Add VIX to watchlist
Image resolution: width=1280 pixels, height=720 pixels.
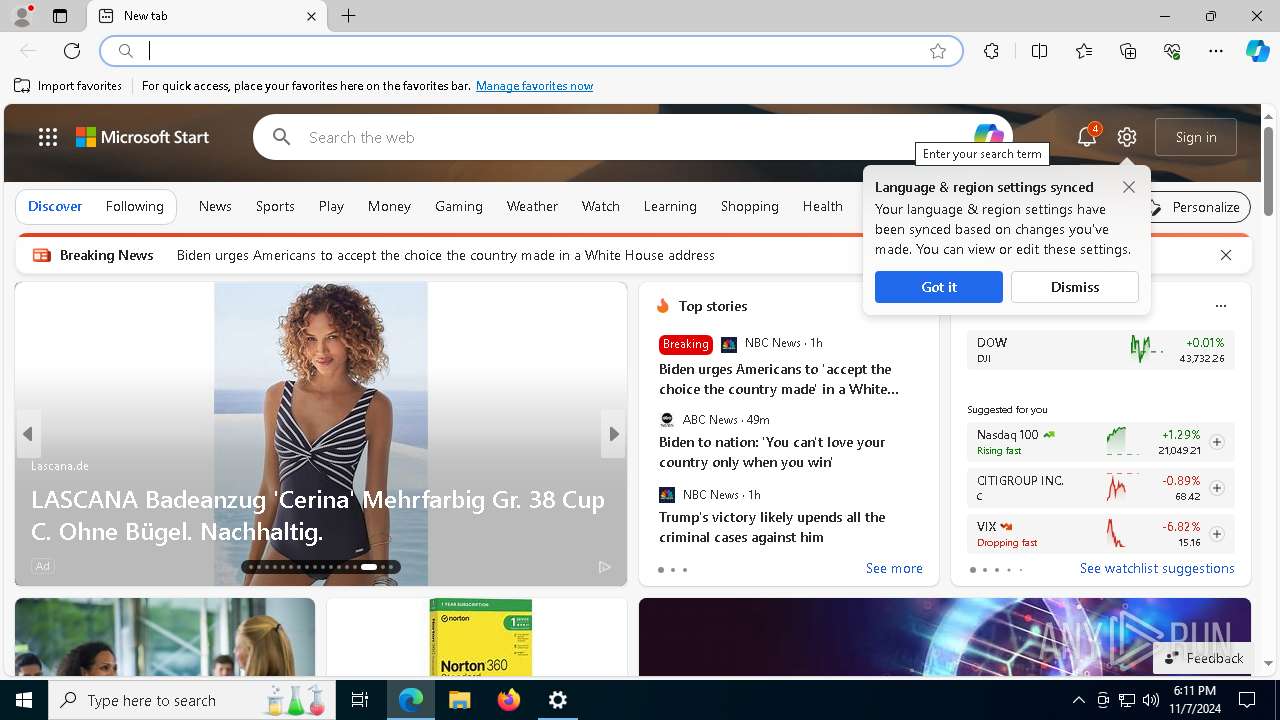tap(1217, 534)
